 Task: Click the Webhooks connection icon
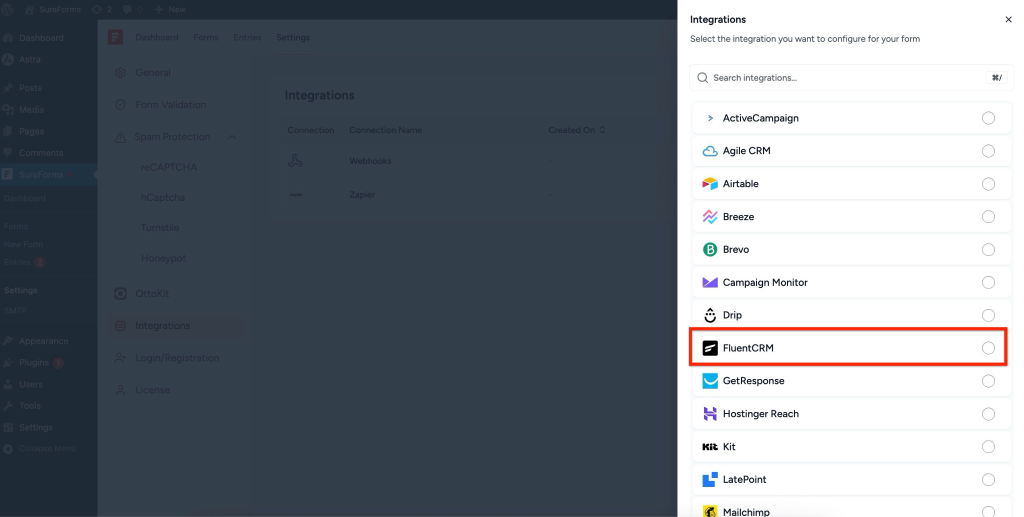295,161
